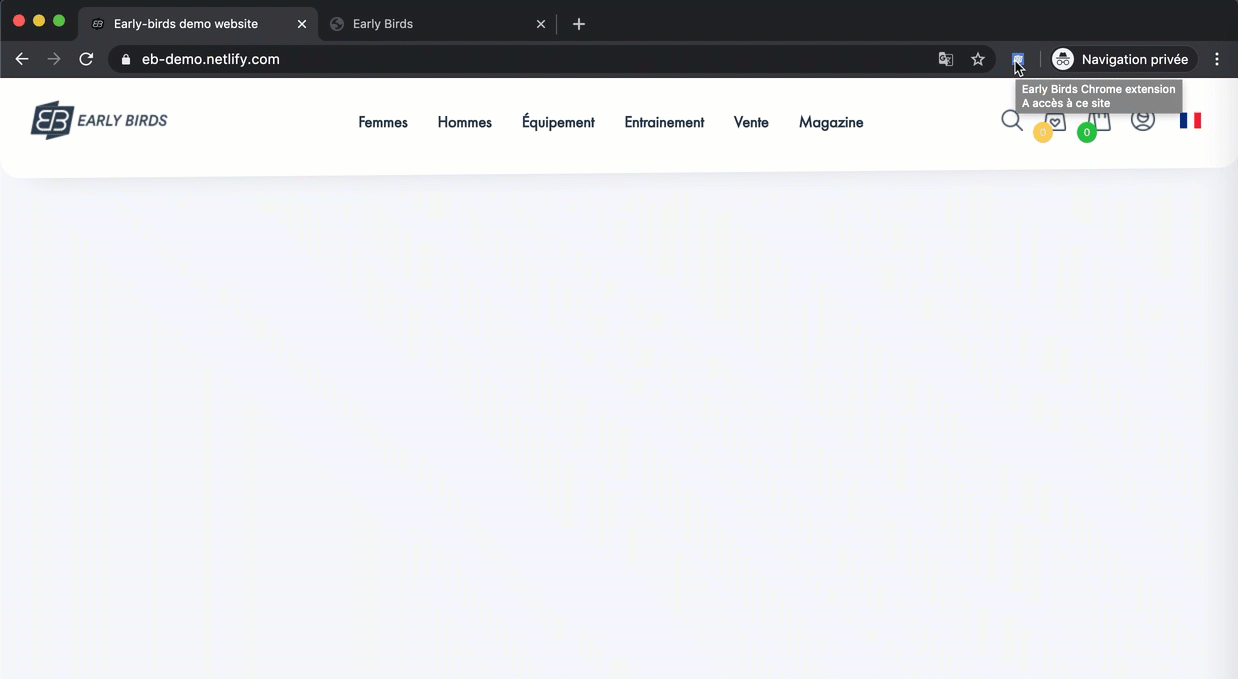
Task: Click the yellow wishlist count badge
Action: click(x=1043, y=132)
